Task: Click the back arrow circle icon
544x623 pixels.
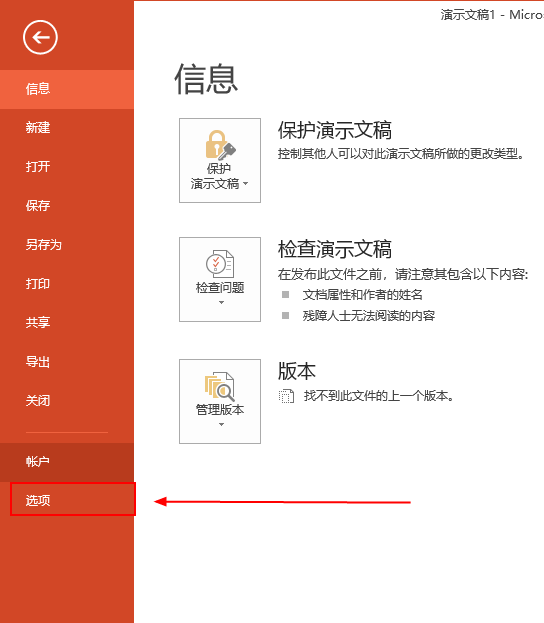Action: point(40,37)
